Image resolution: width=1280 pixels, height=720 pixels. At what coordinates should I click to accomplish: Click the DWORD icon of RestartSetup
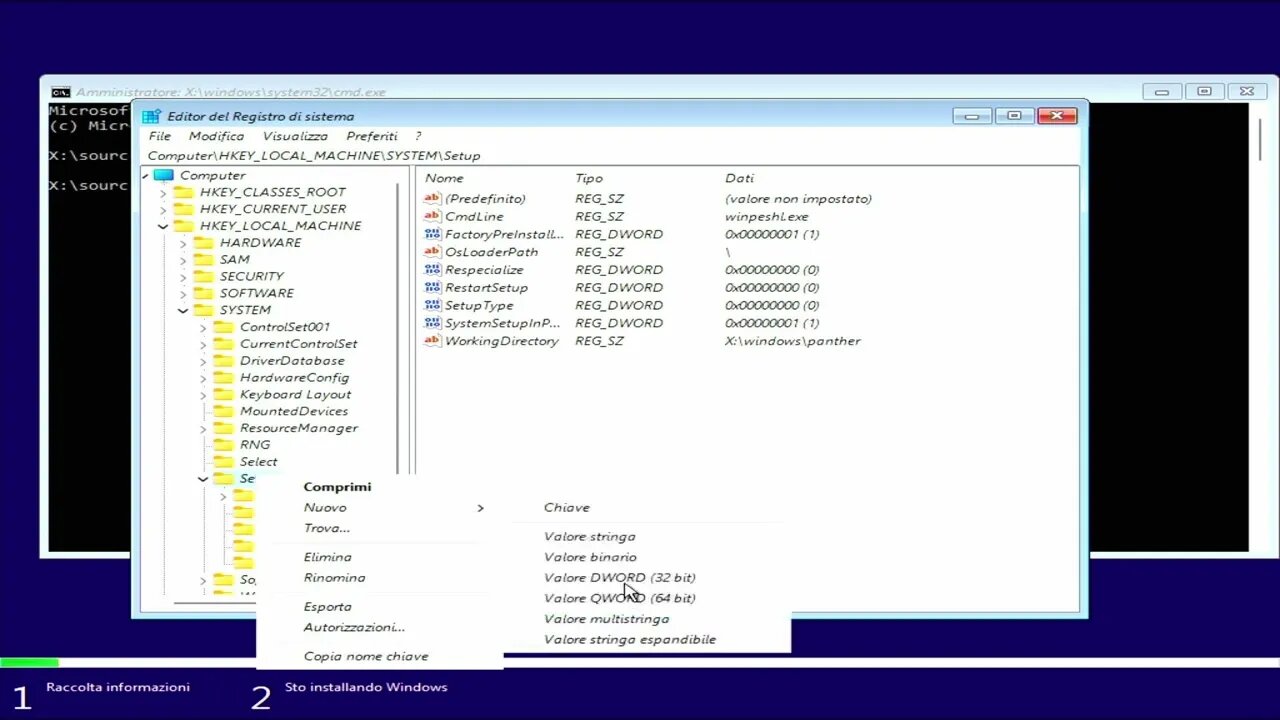pyautogui.click(x=432, y=288)
